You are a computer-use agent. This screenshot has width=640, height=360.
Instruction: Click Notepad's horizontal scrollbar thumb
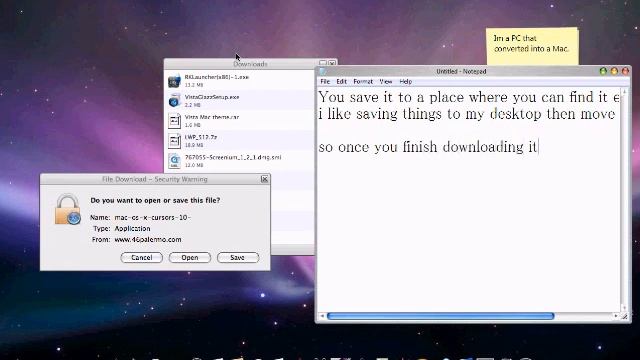441,316
